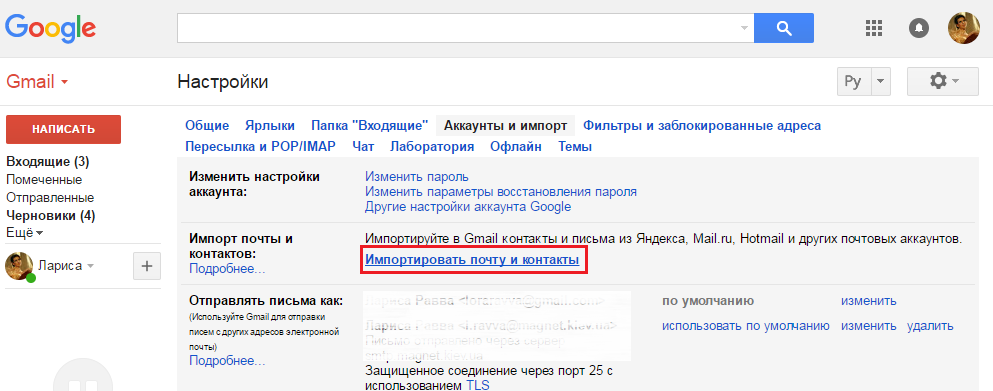Open the Офлайн tab
This screenshot has width=993, height=391.
click(515, 147)
